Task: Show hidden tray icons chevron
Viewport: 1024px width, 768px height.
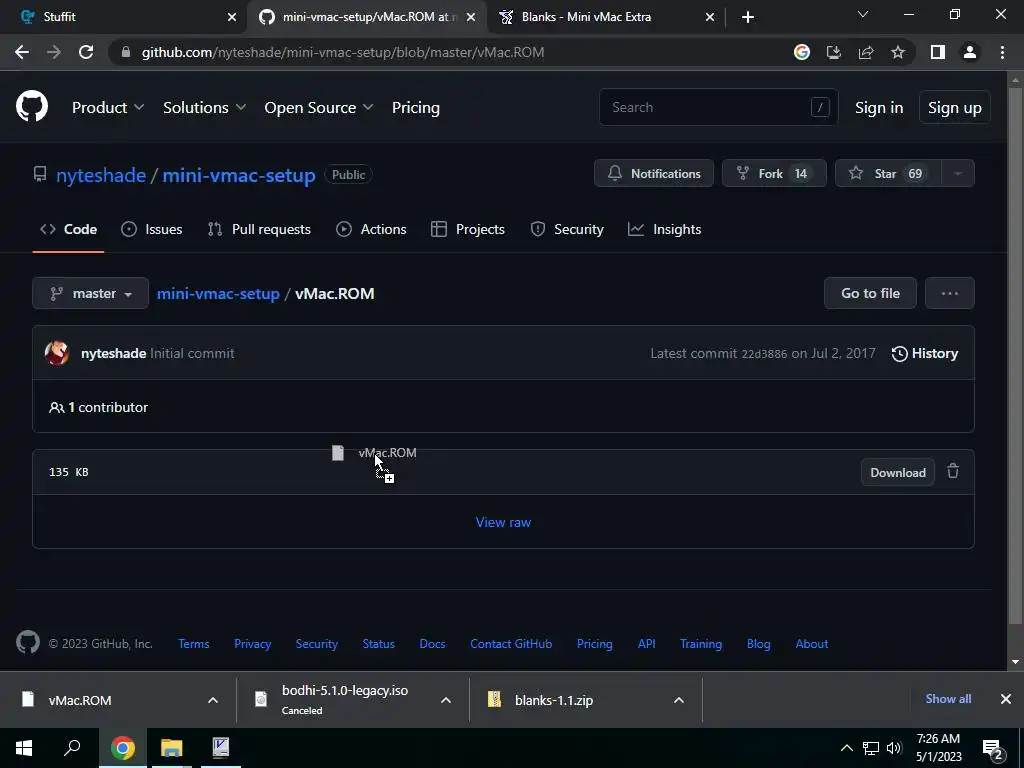Action: click(846, 748)
